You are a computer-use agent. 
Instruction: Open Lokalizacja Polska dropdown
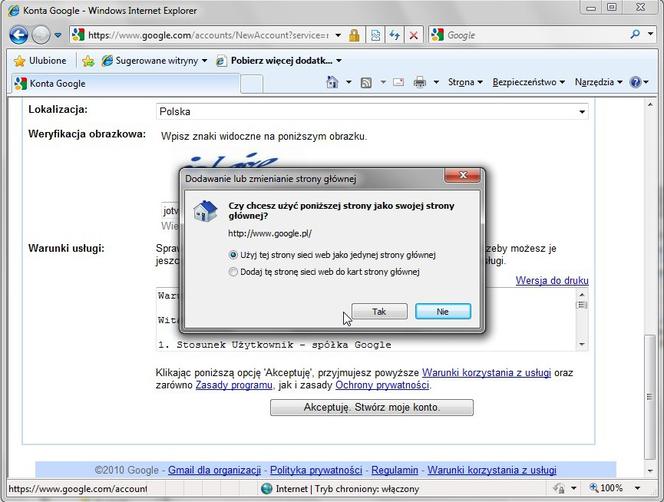point(372,112)
